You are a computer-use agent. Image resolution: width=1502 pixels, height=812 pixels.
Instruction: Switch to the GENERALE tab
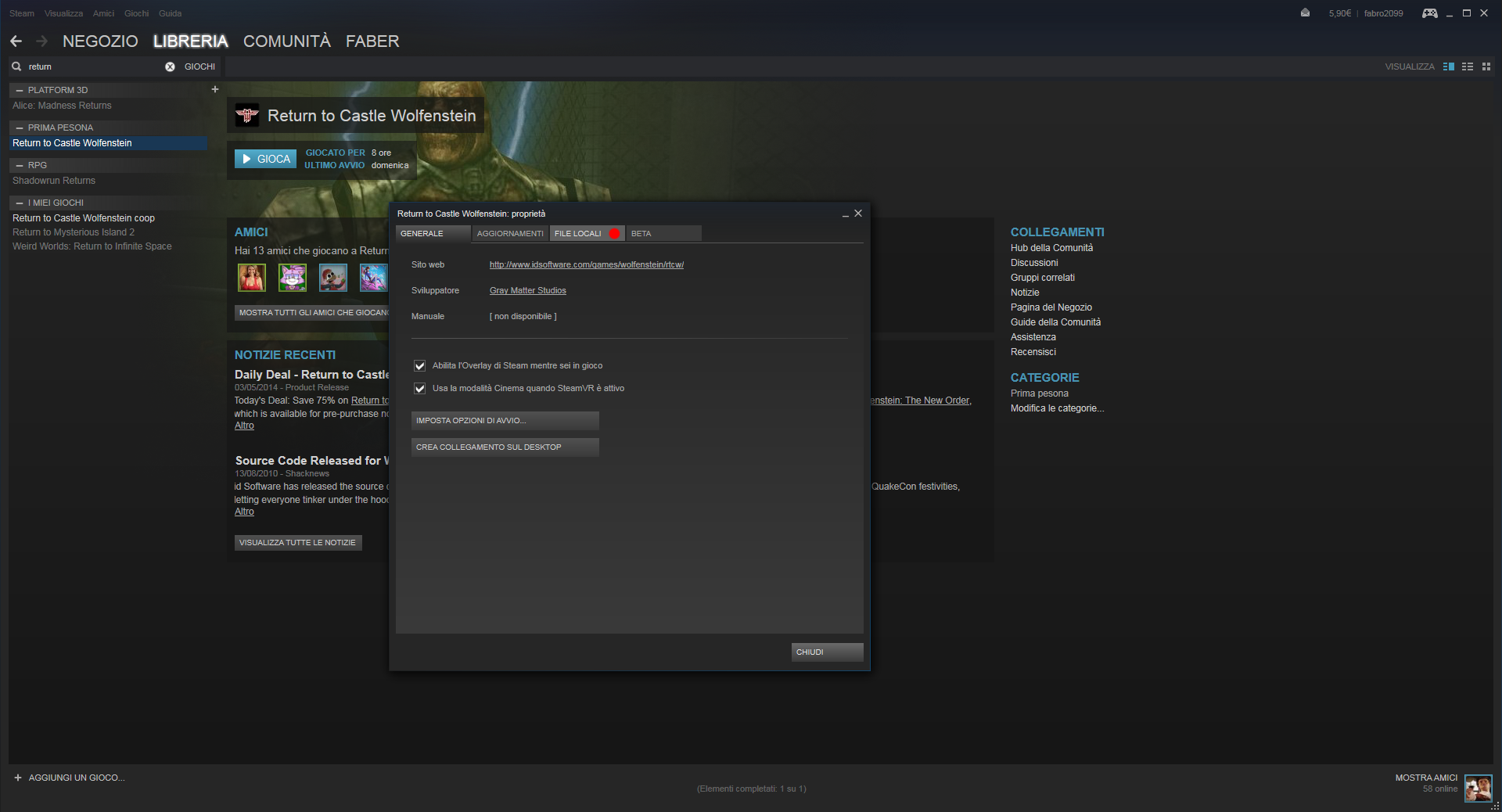(433, 233)
